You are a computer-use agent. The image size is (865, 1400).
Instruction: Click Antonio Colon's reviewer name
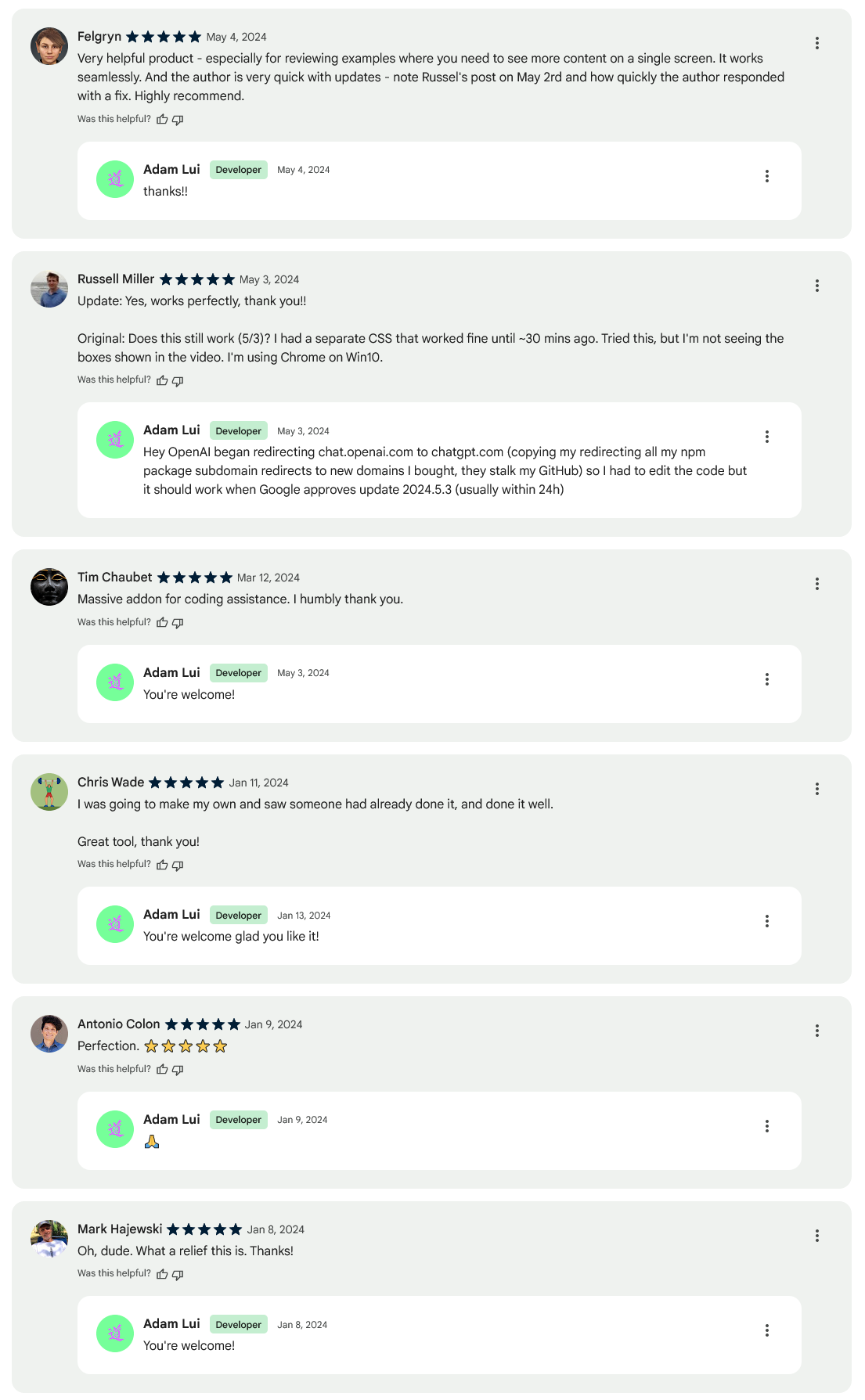pos(118,1024)
